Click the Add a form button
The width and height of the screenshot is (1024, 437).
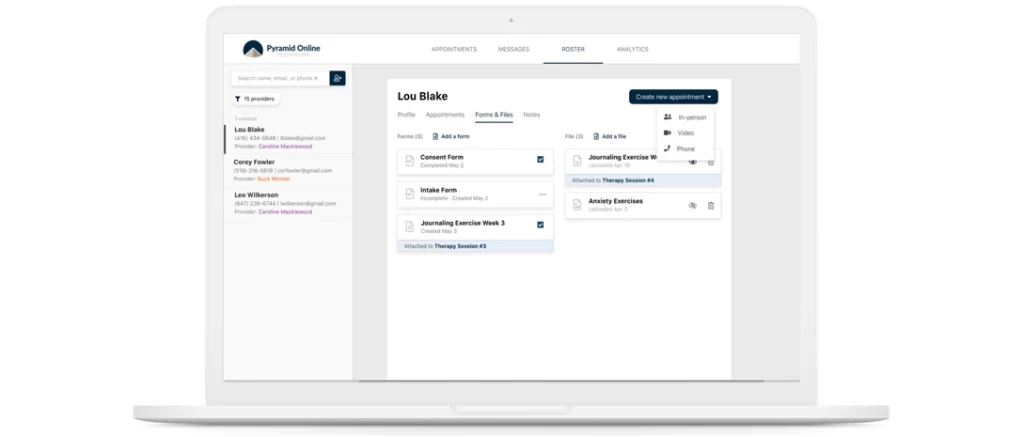(x=451, y=136)
